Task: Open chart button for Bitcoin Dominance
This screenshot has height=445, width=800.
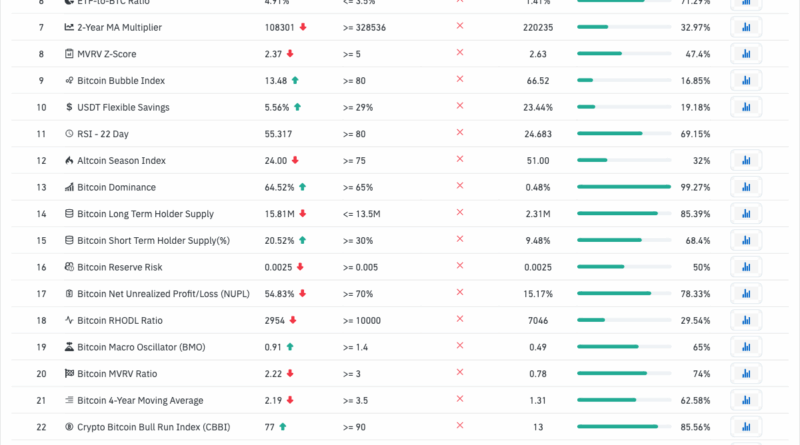Action: [x=746, y=187]
